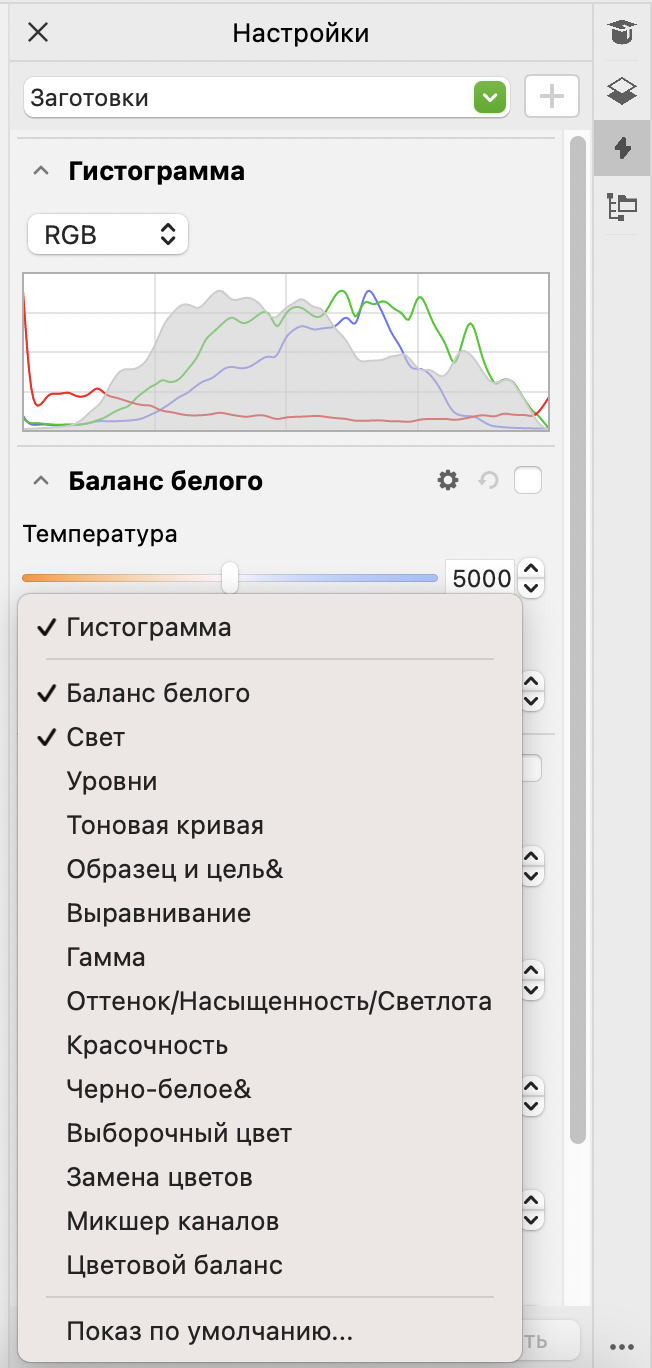Click the Температура slider handle
Image resolution: width=652 pixels, height=1368 pixels.
(230, 577)
